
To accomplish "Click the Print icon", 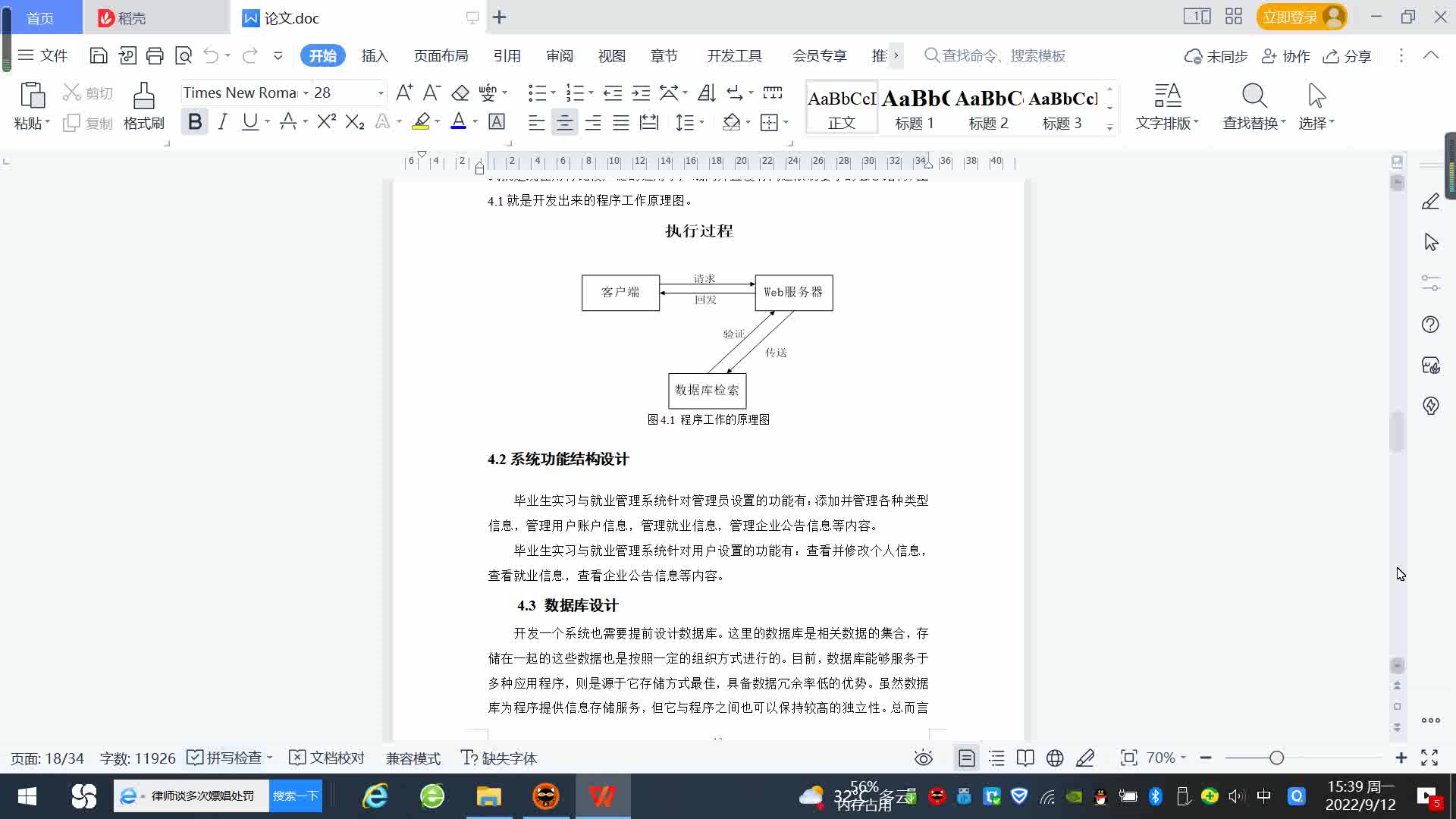I will [x=155, y=55].
